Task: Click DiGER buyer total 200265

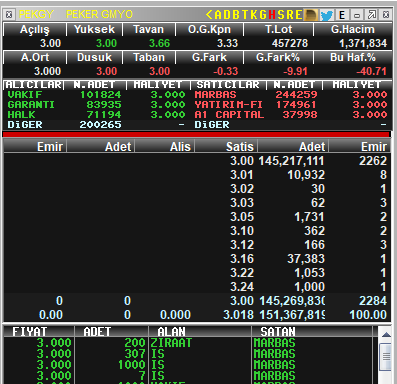Action: tap(100, 125)
